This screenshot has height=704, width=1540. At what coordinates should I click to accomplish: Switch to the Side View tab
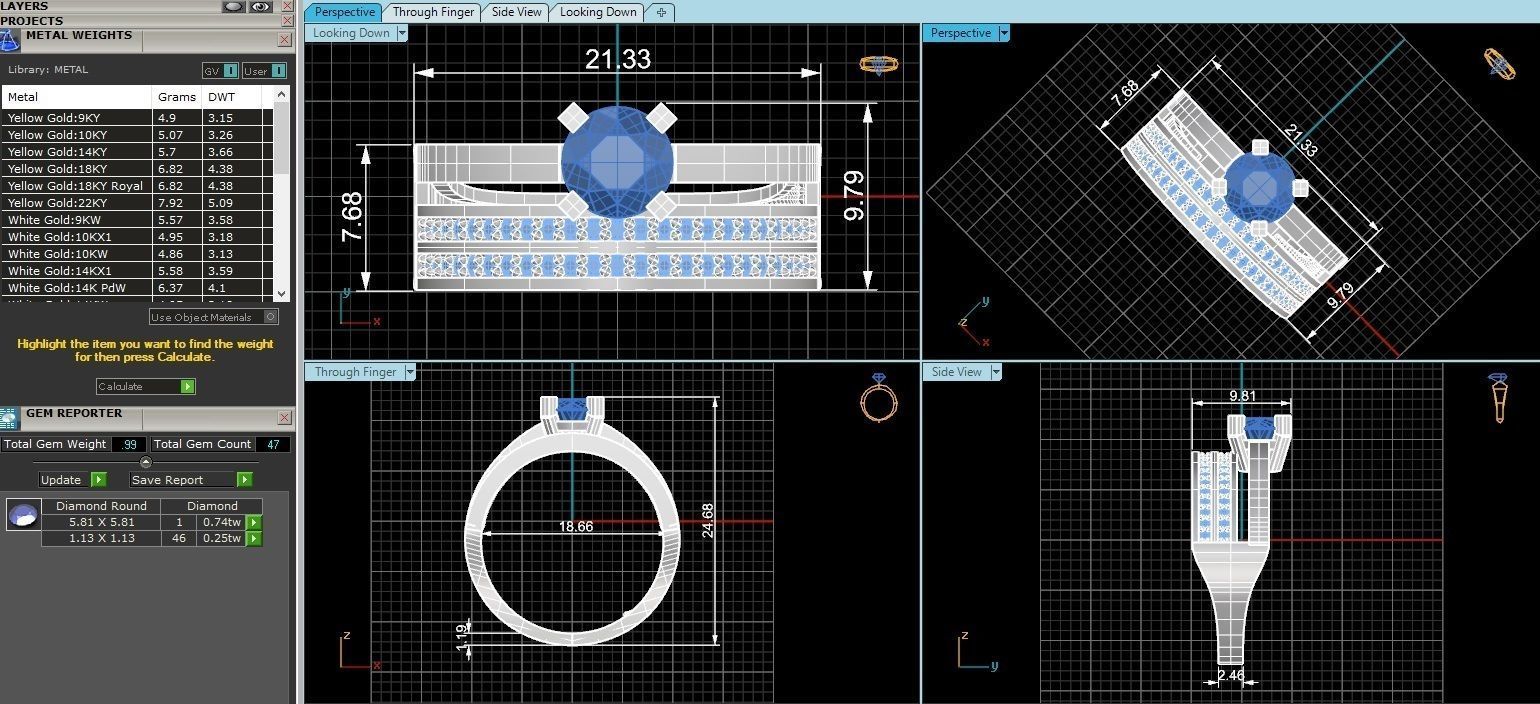coord(517,12)
